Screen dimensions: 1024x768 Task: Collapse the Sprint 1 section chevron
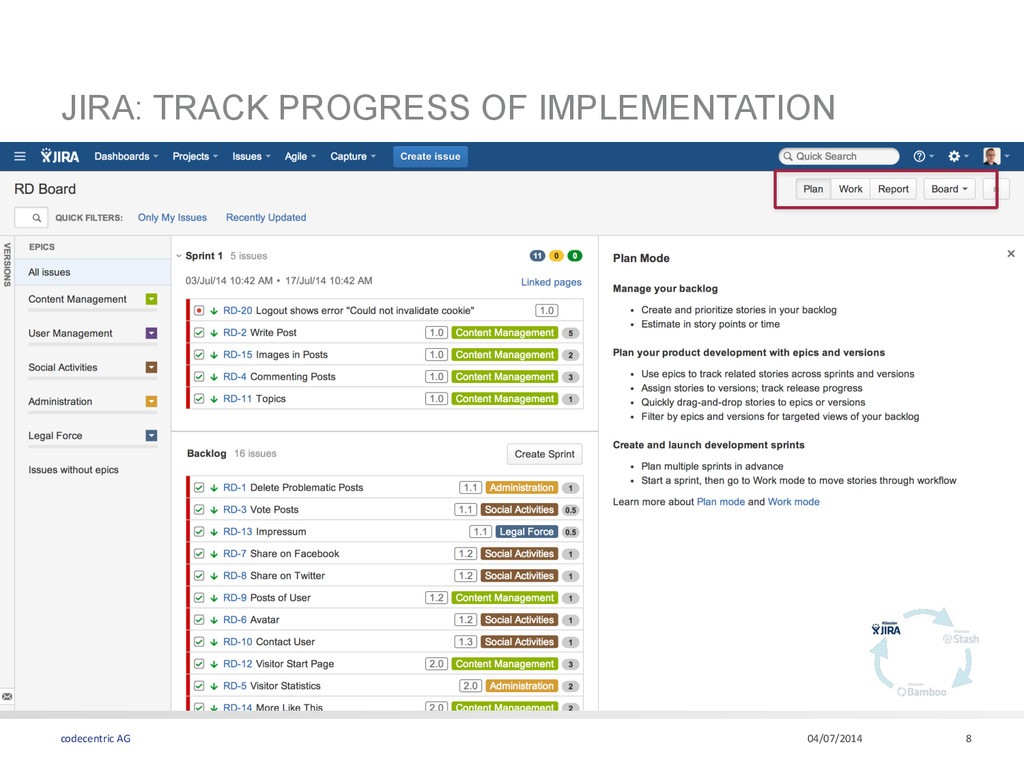pyautogui.click(x=179, y=256)
